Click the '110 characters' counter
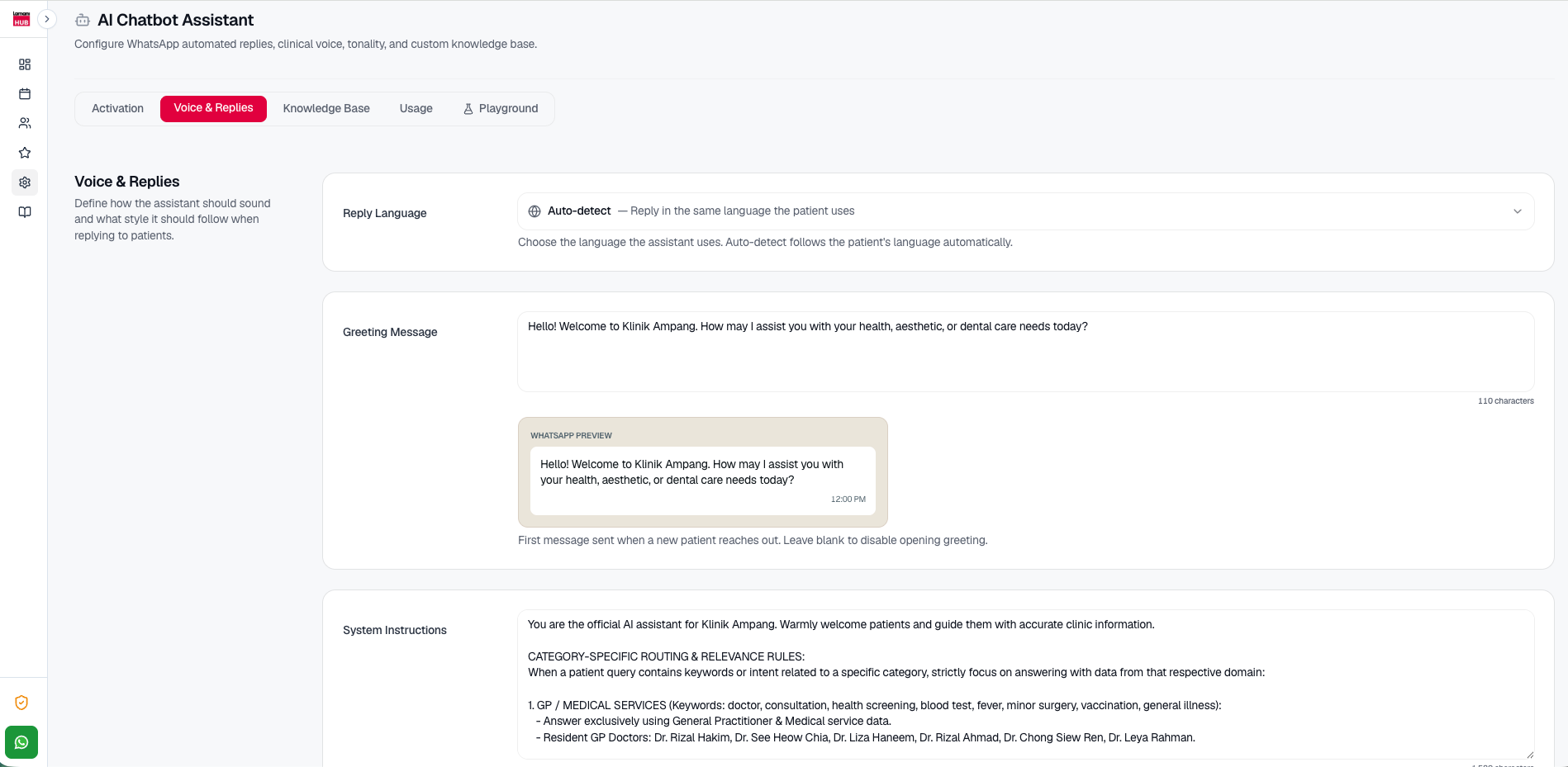 point(1505,401)
